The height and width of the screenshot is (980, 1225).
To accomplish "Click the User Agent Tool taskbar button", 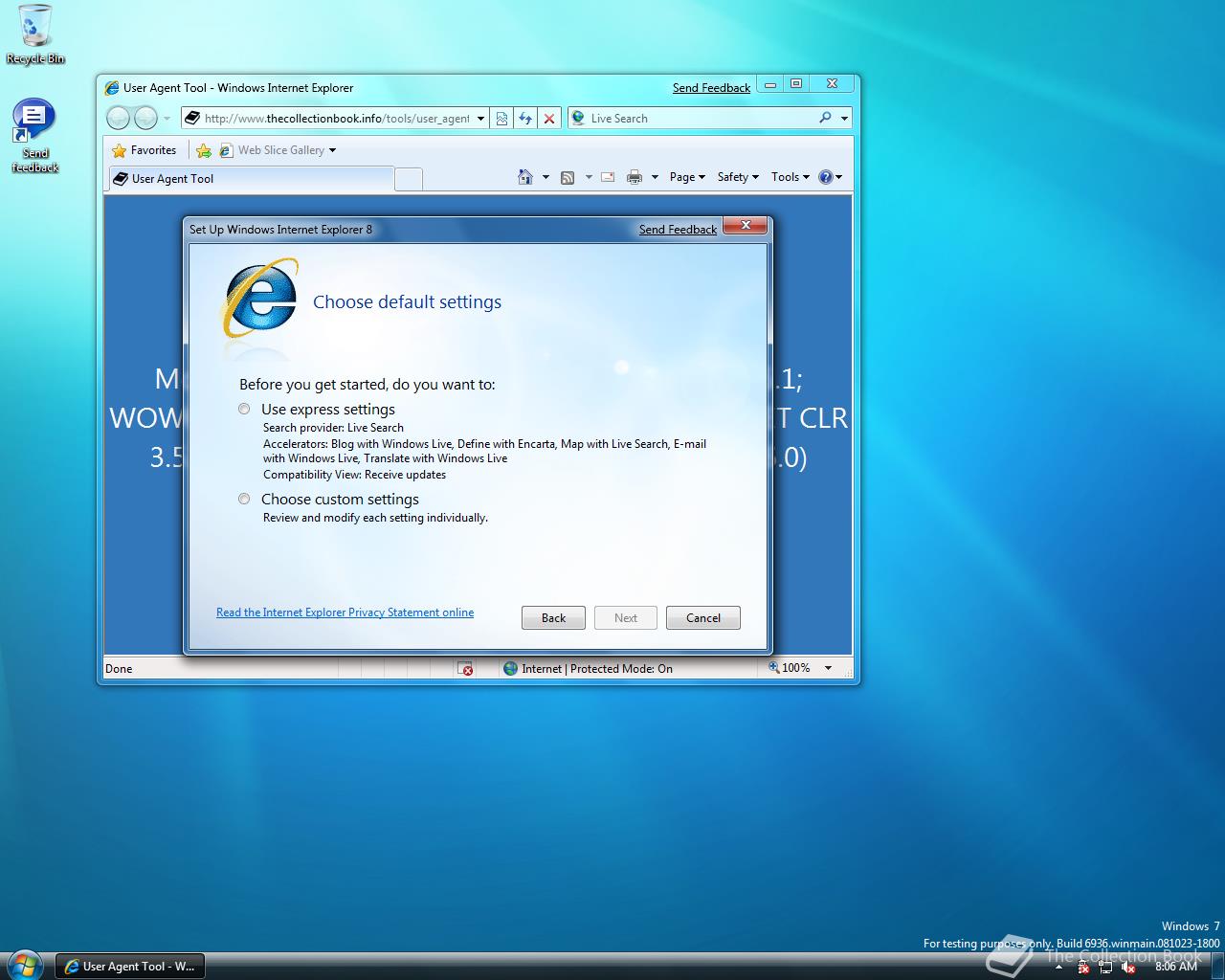I will tap(129, 967).
